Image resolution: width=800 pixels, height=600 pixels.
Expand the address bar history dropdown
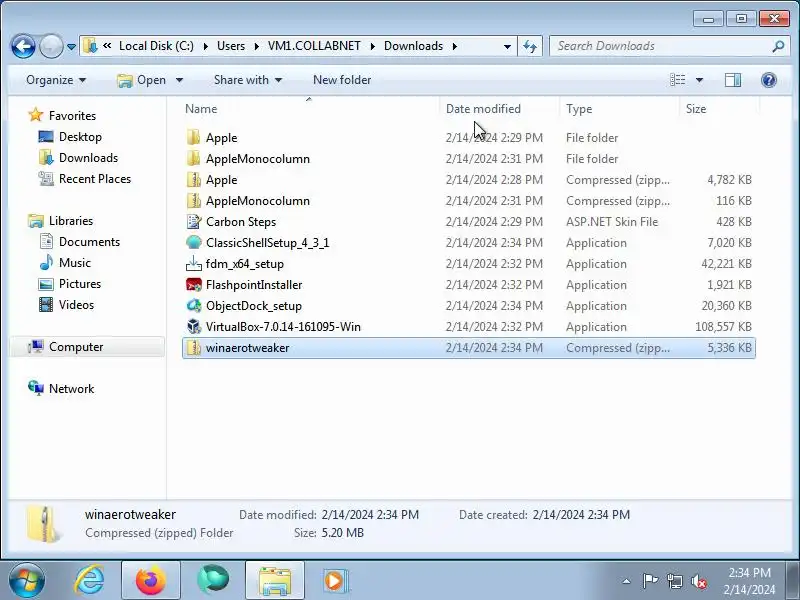507,46
